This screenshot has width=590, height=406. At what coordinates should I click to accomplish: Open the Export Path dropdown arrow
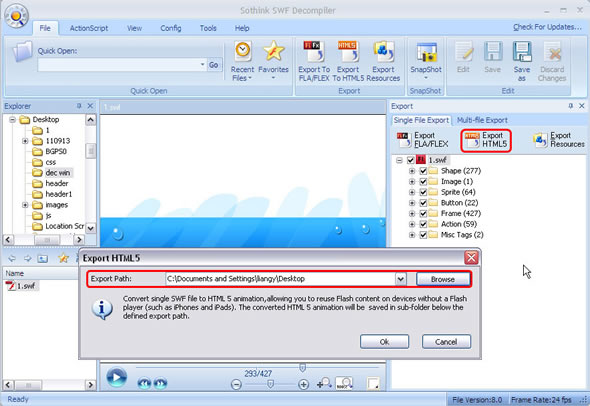coord(400,279)
